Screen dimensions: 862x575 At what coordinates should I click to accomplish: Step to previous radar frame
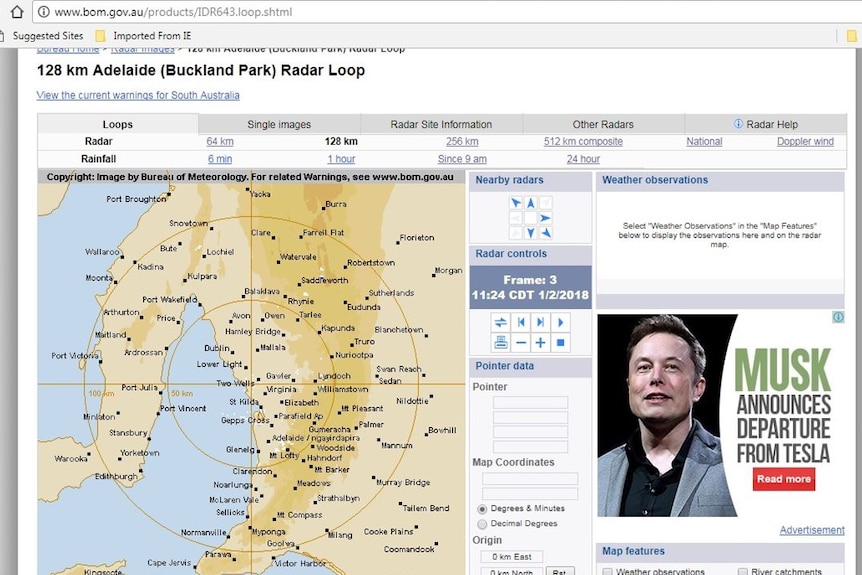click(521, 322)
